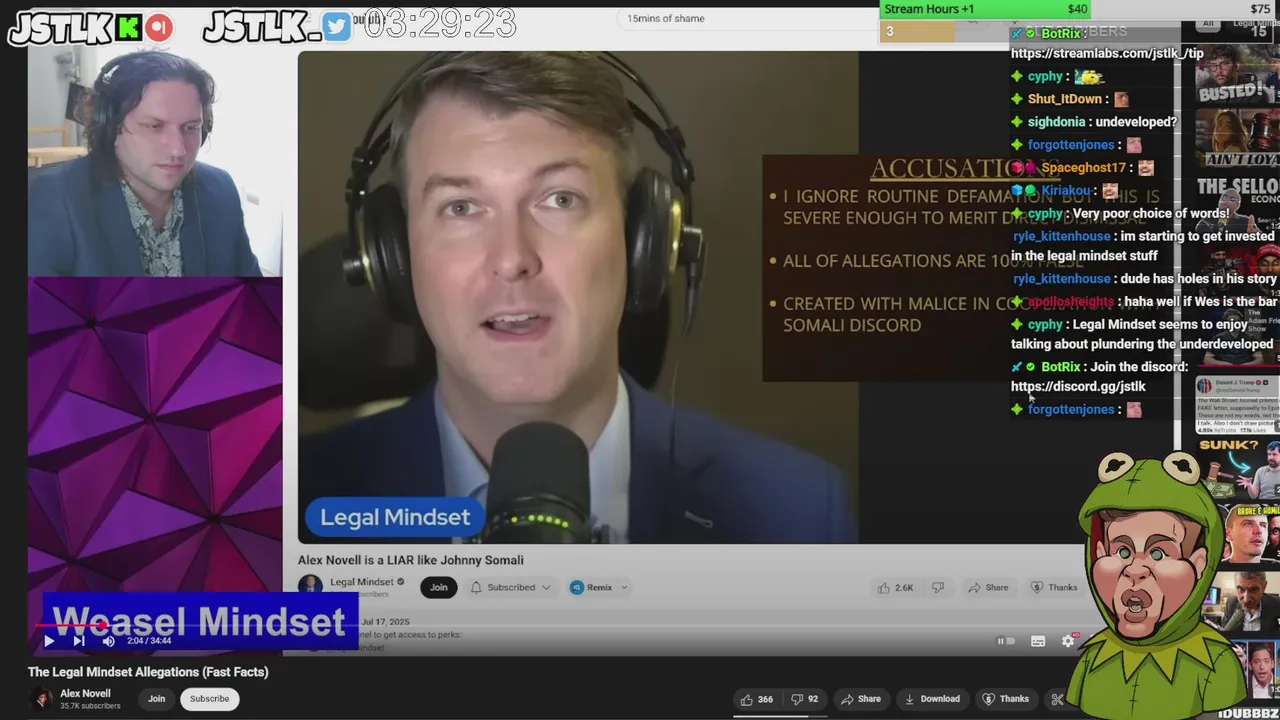Click dislike thumb beside 2.6K likes
Screen dimensions: 1280x720
(x=937, y=587)
